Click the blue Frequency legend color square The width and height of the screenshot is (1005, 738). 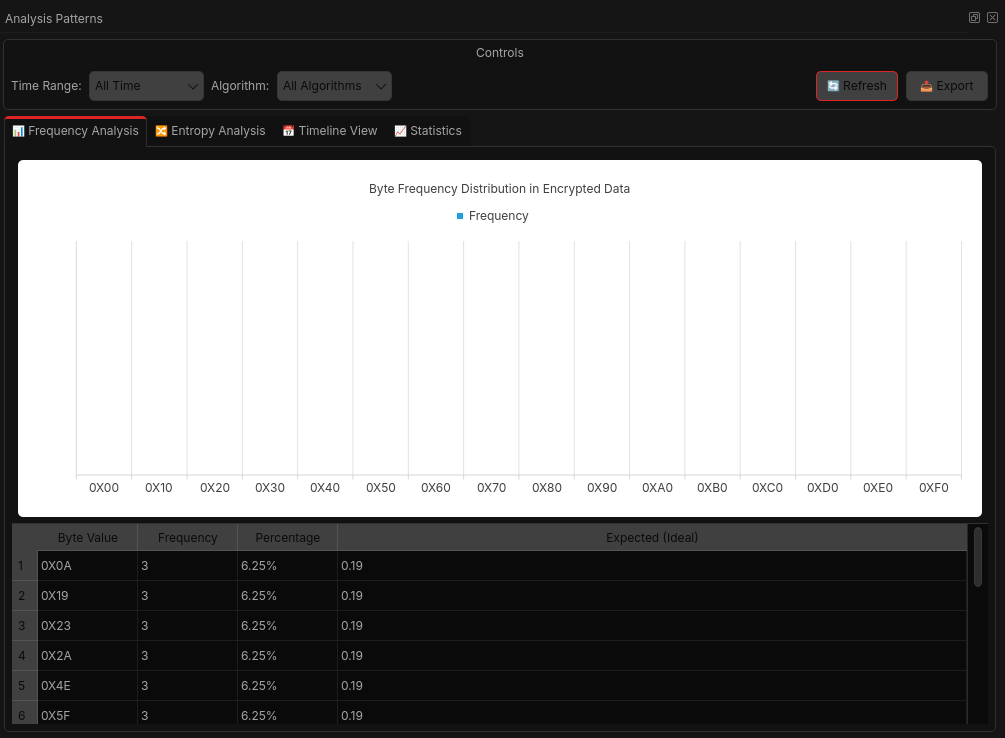459,215
